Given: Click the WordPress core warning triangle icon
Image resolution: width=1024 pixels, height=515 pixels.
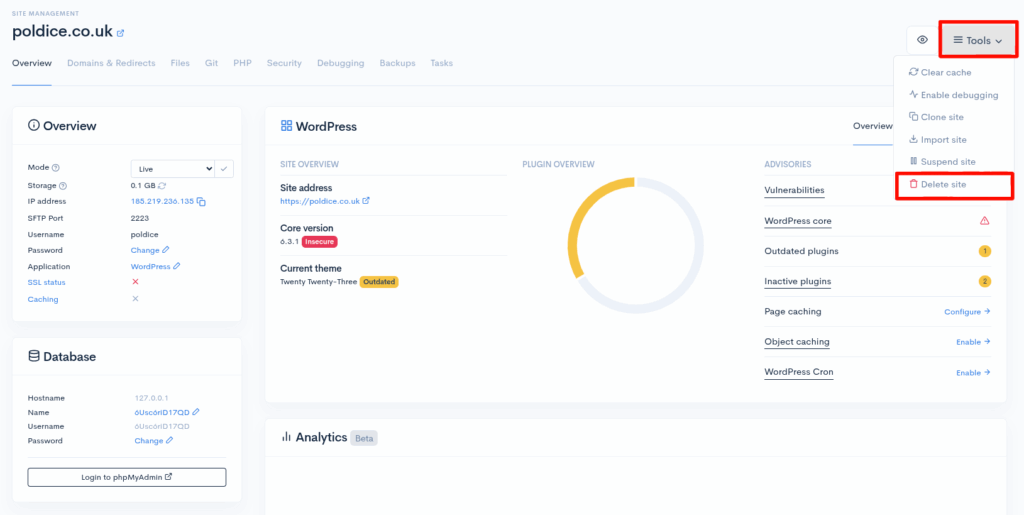Looking at the screenshot, I should (x=984, y=221).
